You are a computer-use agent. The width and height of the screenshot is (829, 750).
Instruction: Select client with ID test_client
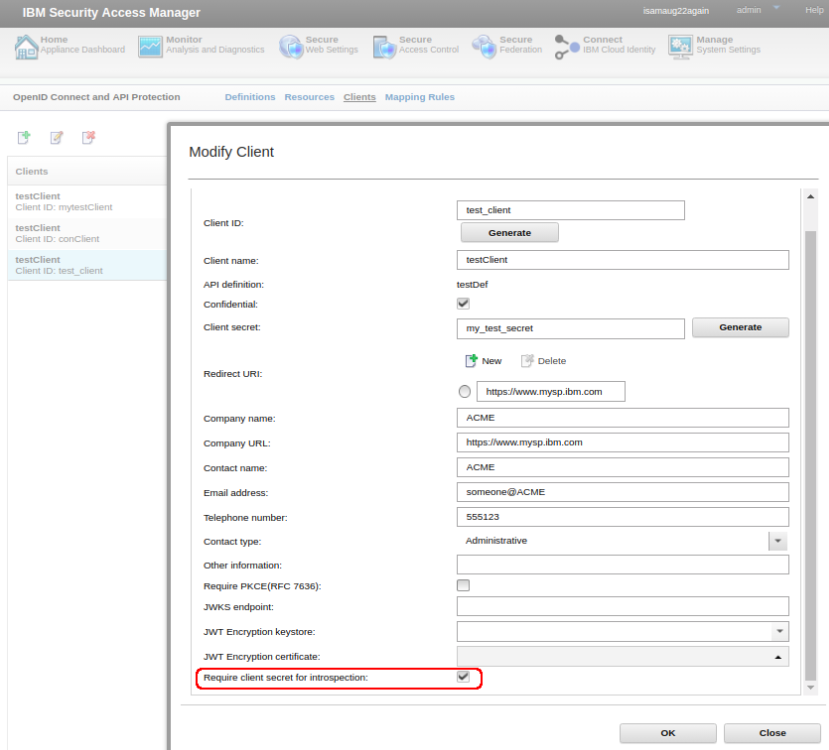pos(87,265)
